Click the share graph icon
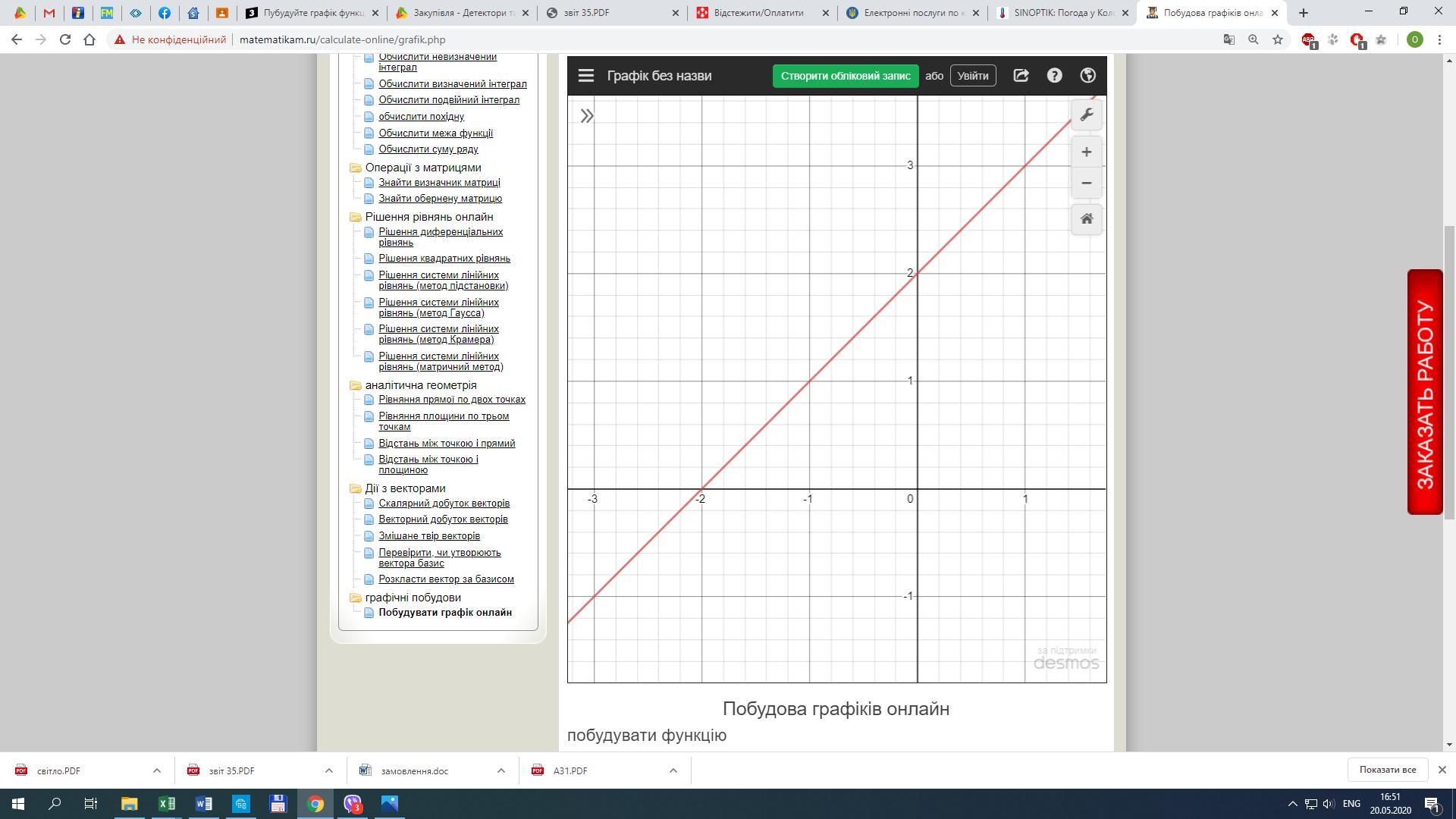The height and width of the screenshot is (819, 1456). coord(1021,76)
